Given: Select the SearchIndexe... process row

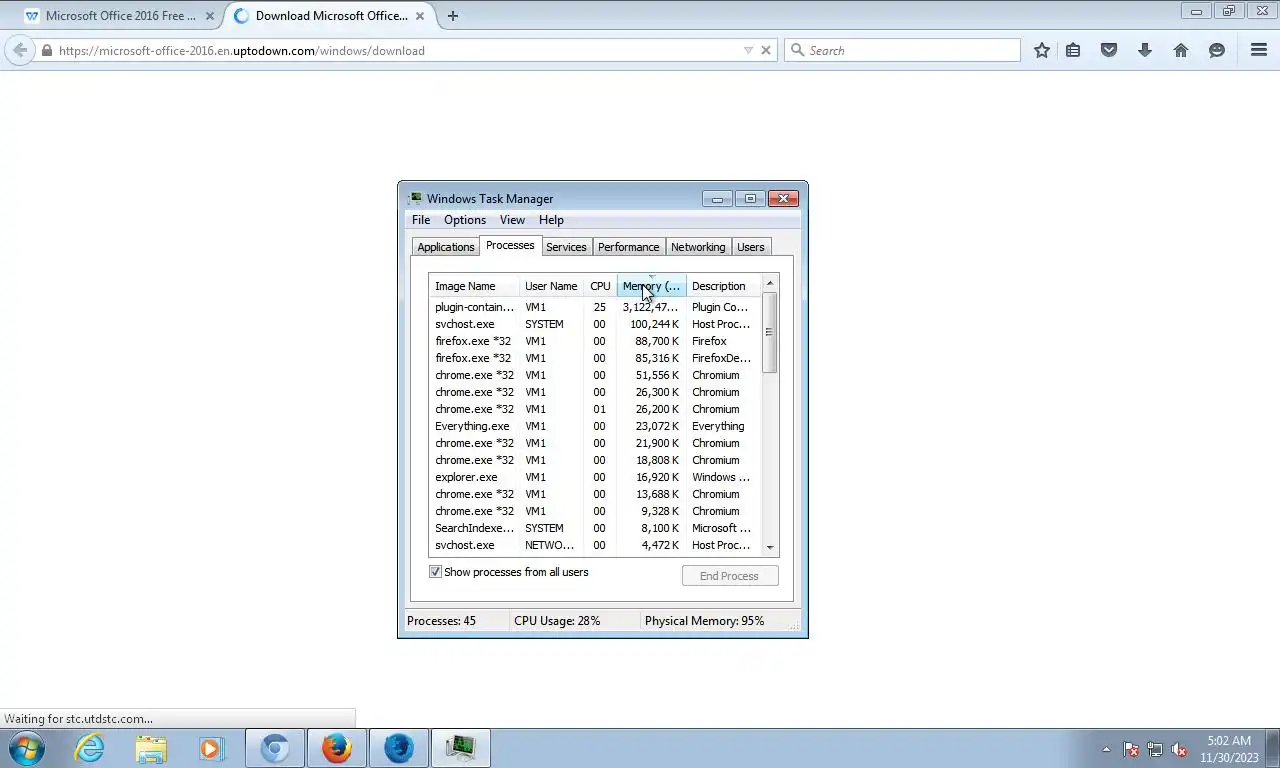Looking at the screenshot, I should click(x=595, y=528).
